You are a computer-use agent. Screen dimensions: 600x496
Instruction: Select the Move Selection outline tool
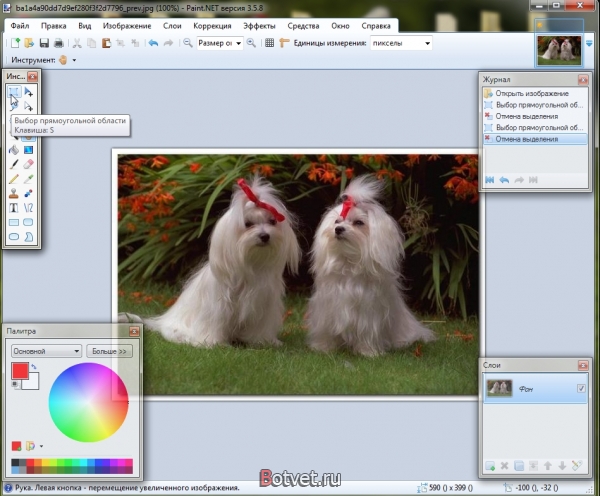point(29,106)
